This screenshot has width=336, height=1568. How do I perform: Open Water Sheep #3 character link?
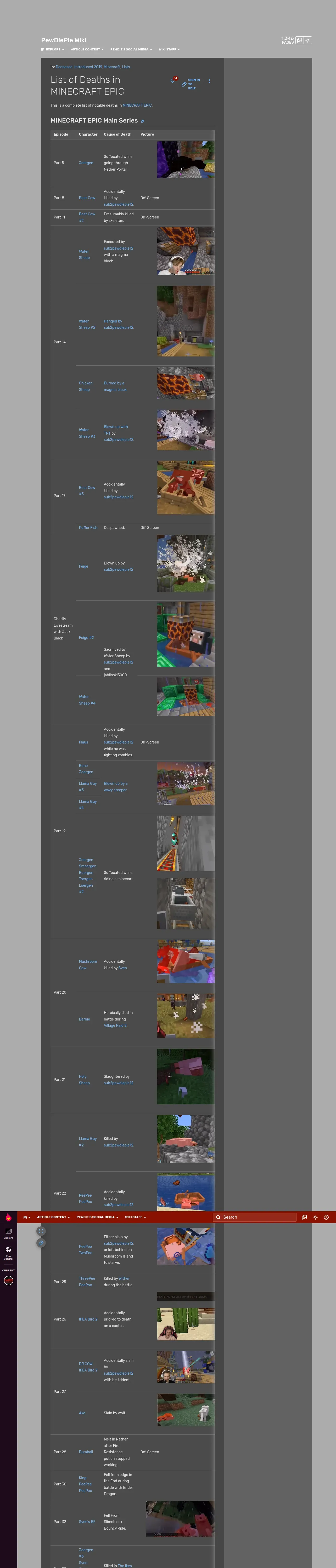click(x=87, y=433)
